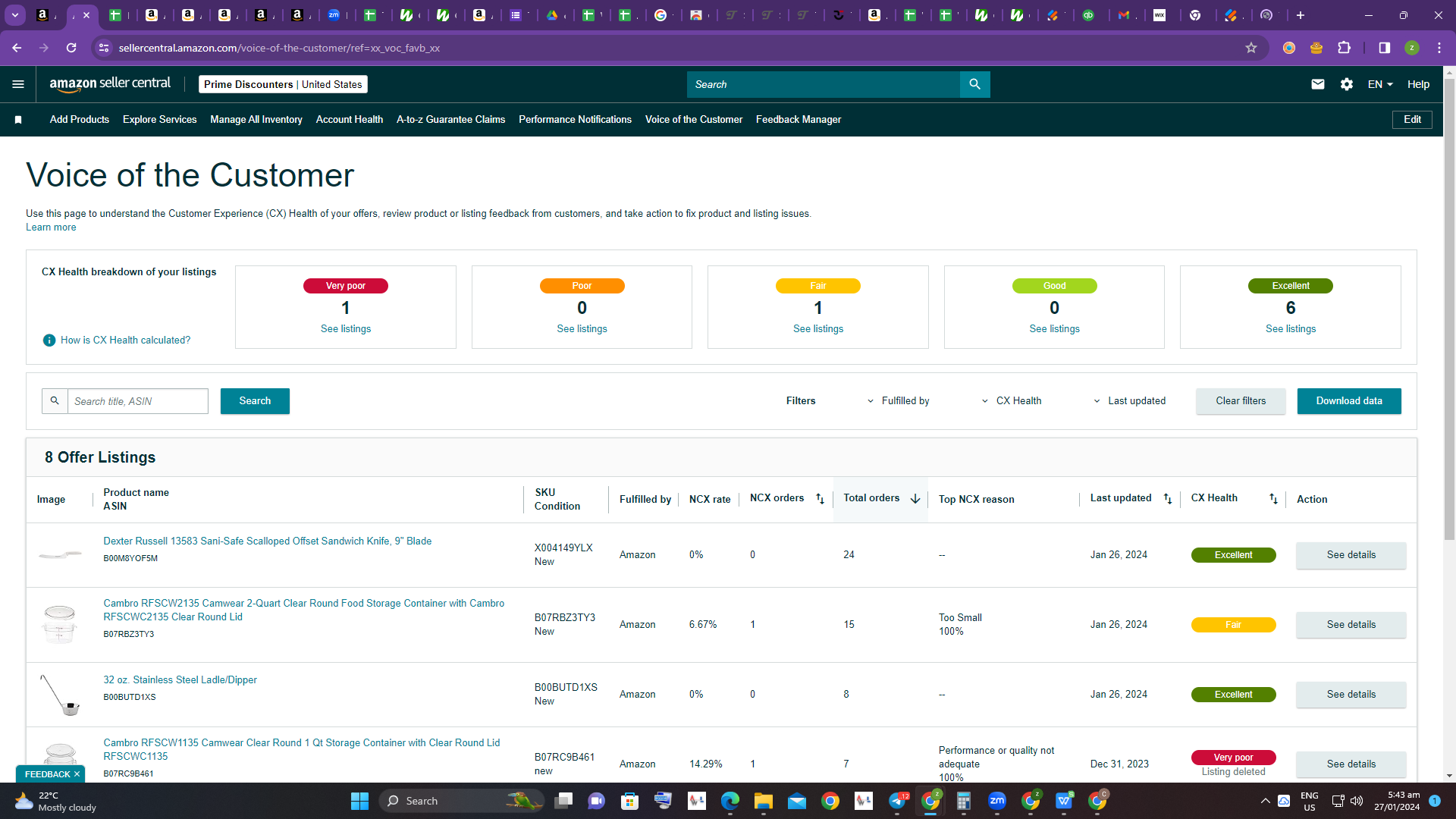Reload the page
1456x819 pixels.
pos(71,48)
